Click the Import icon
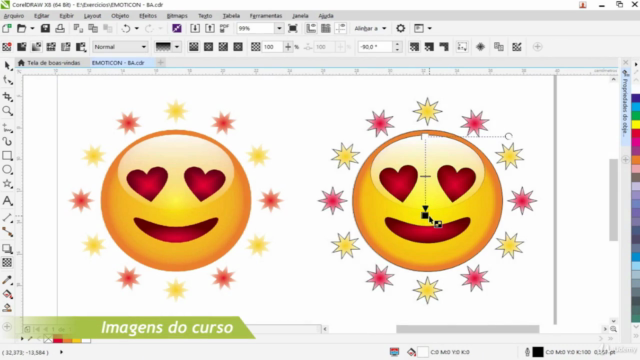This screenshot has width=640, height=360. click(195, 28)
